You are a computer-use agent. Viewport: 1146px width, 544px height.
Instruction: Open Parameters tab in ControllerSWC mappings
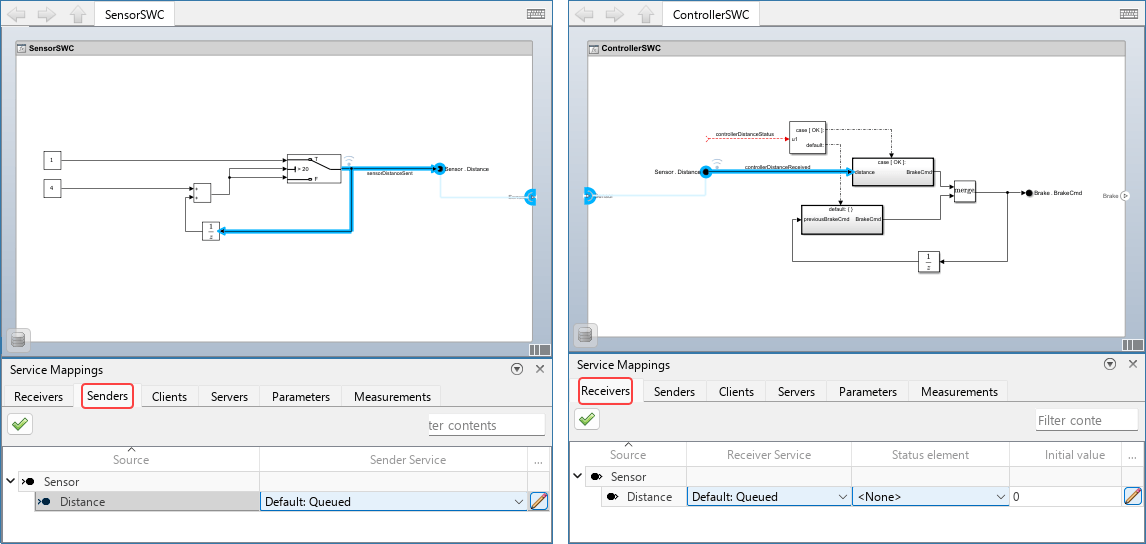click(x=868, y=391)
